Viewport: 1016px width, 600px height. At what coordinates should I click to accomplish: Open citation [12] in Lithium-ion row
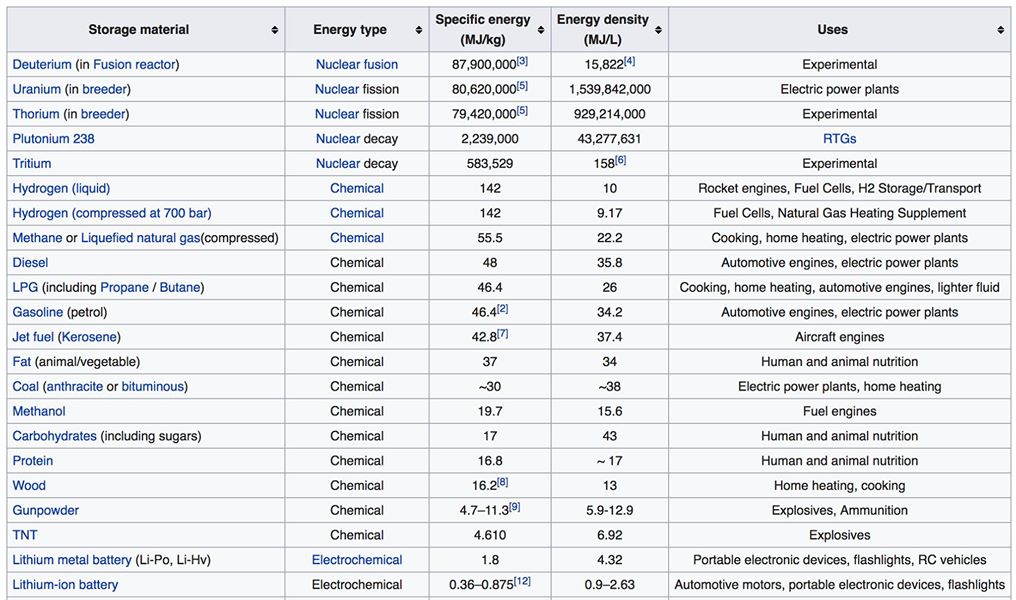[x=522, y=581]
